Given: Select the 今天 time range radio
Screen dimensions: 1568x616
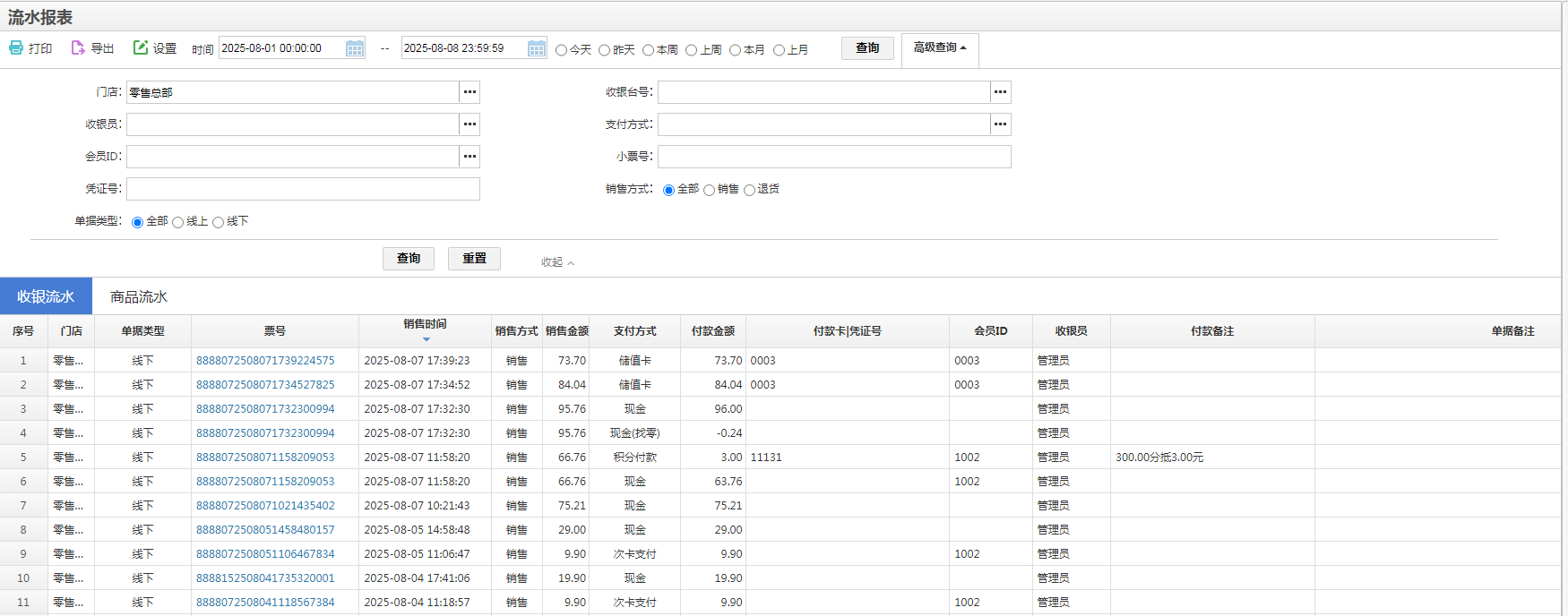Looking at the screenshot, I should [562, 50].
